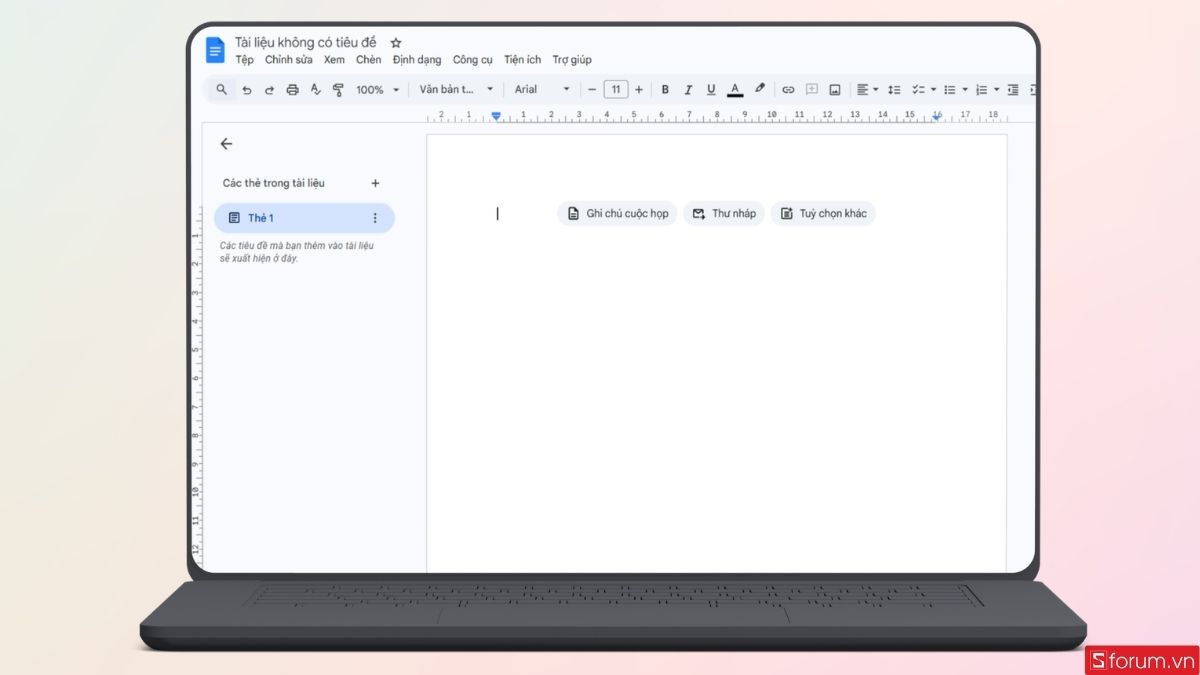Screen dimensions: 1200x675
Task: Click the font size field showing 11
Action: coord(616,90)
